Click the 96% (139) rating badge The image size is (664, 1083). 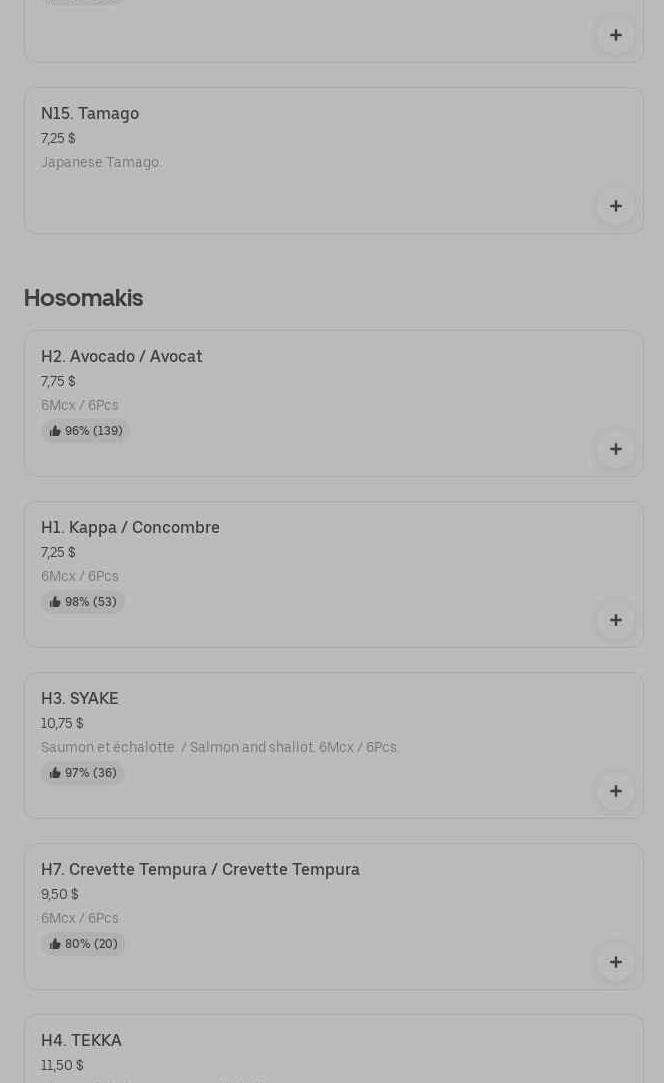point(86,431)
